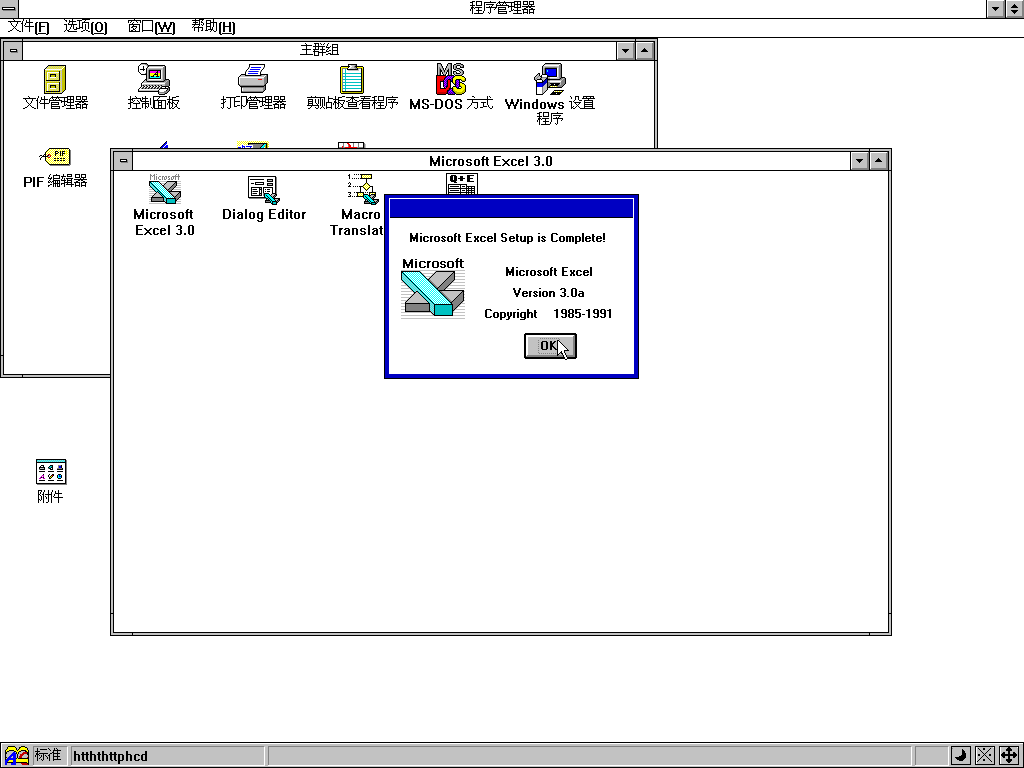1024x768 pixels.
Task: Open the 剪贴板查看程序 clipboard viewer icon
Action: click(x=352, y=79)
